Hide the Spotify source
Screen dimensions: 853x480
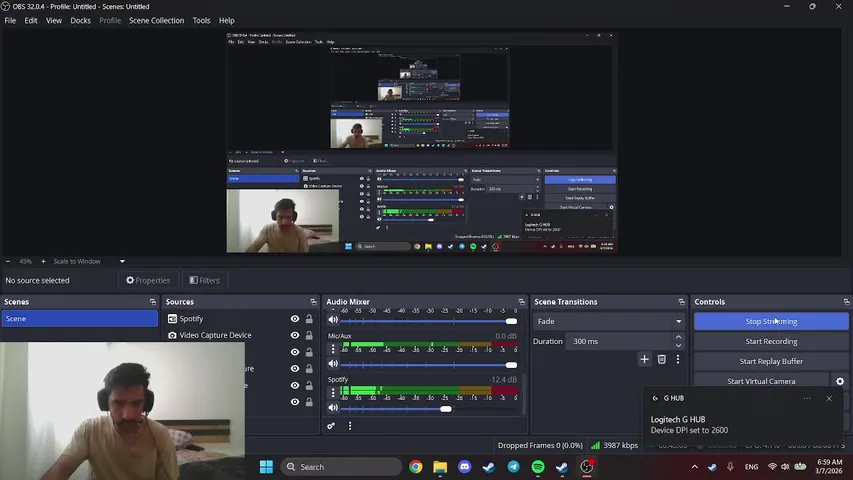pos(295,319)
